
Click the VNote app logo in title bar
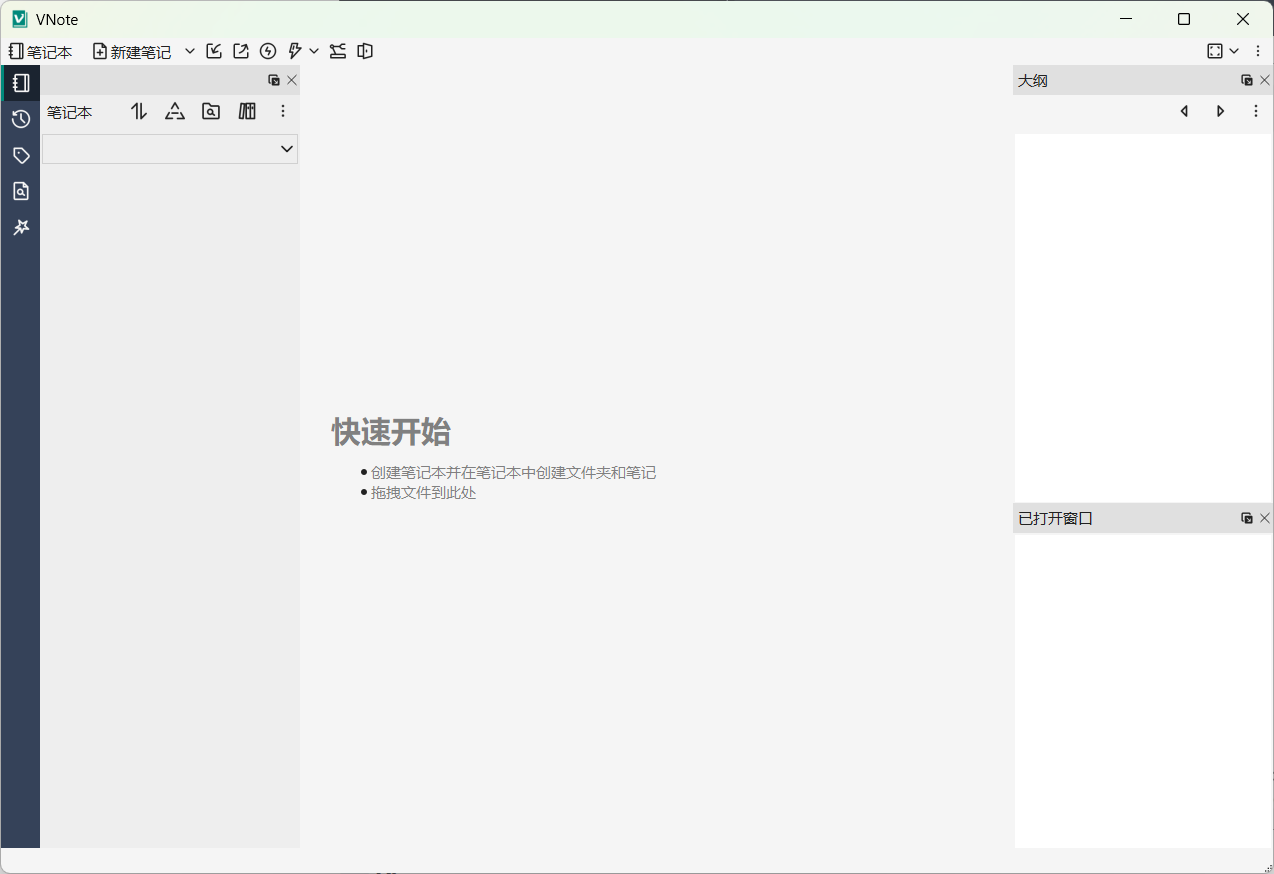(x=20, y=19)
